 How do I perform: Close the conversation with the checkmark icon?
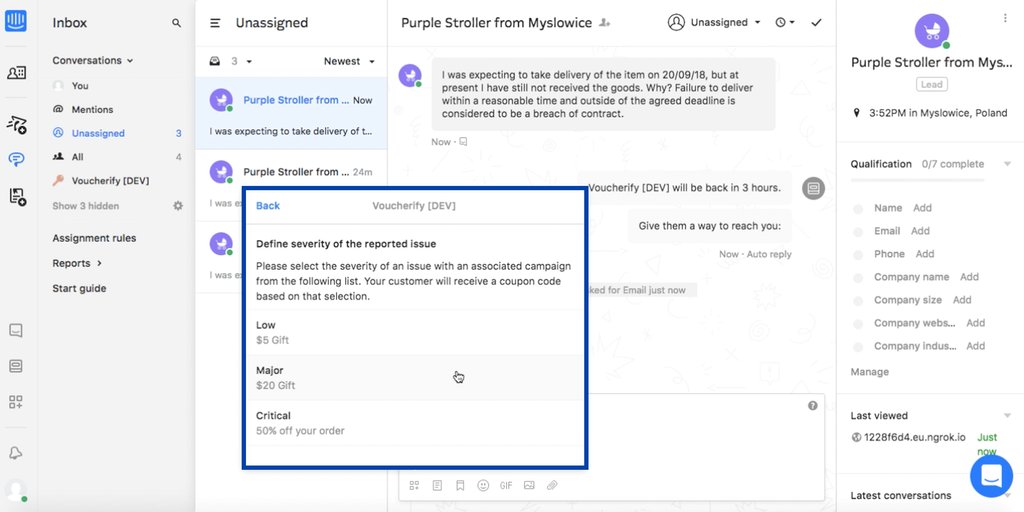[x=816, y=22]
